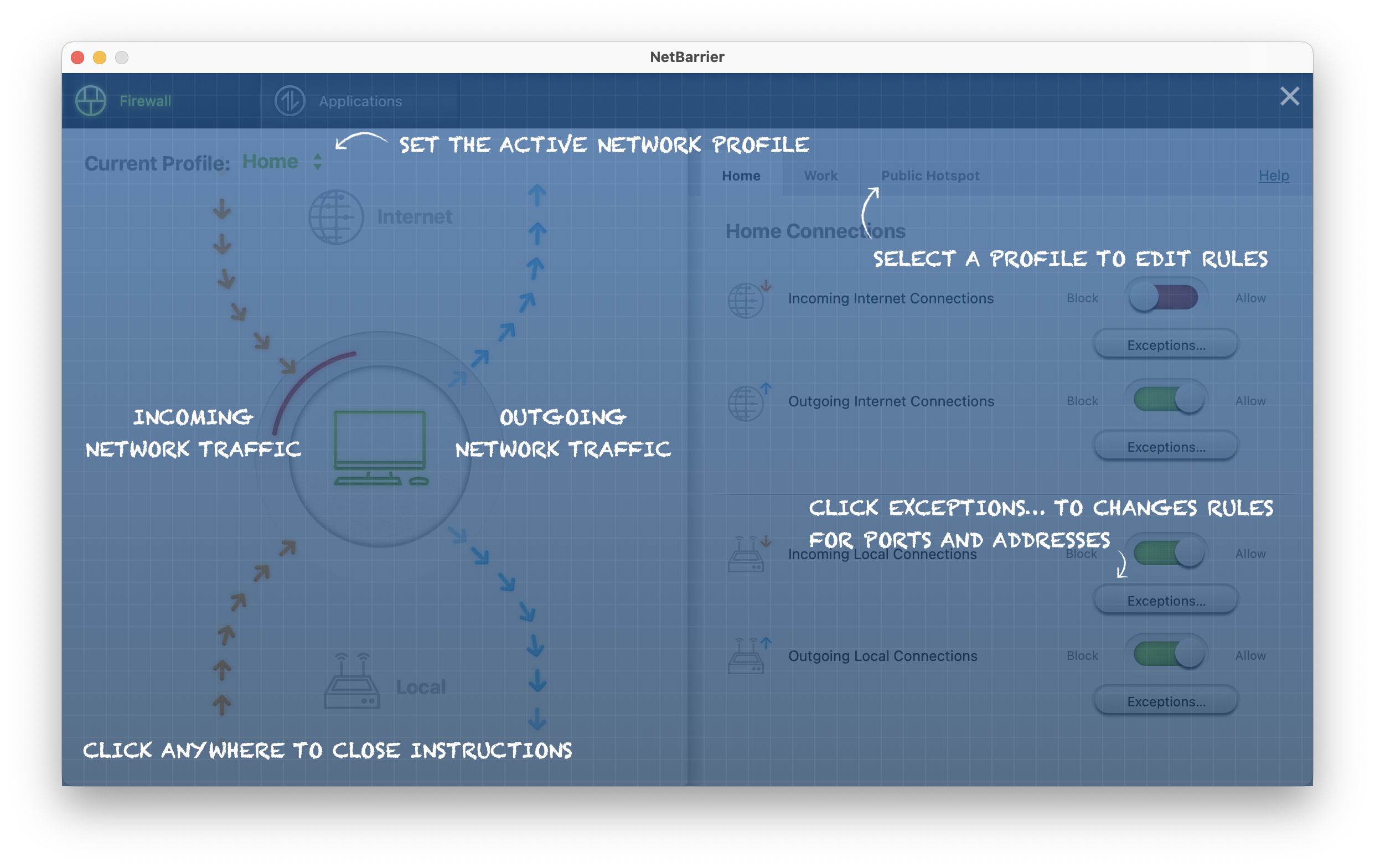Click the 'Local' label in the diagram

(x=421, y=687)
